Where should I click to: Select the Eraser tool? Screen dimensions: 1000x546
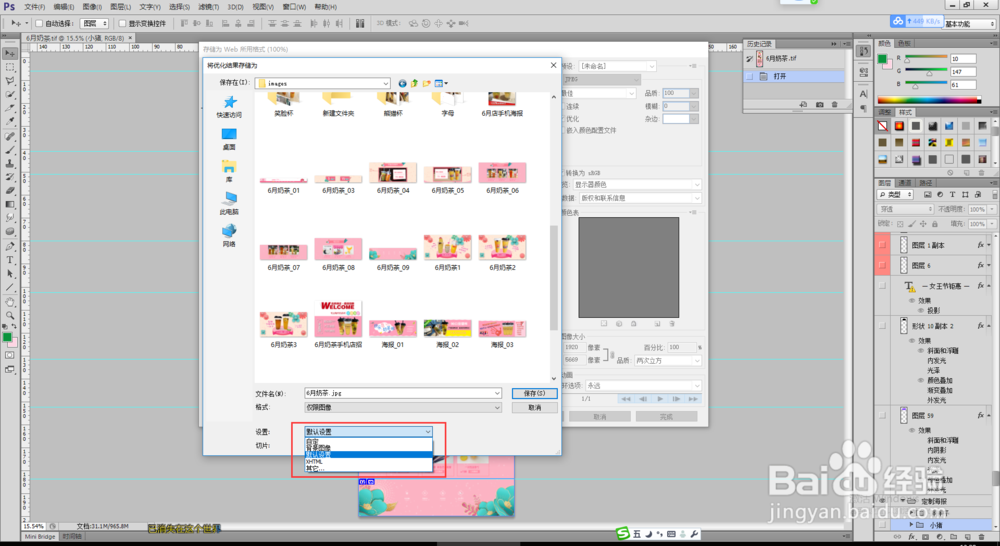point(10,191)
